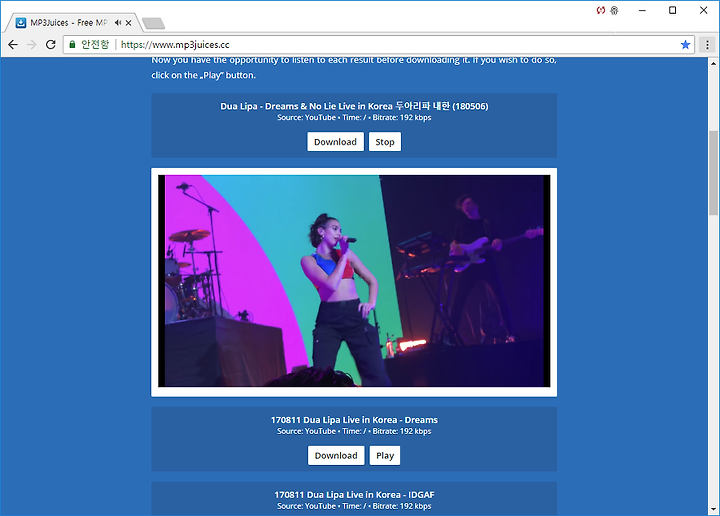Viewport: 720px width, 516px height.
Task: Click the red extension icon in the title bar
Action: coord(601,10)
